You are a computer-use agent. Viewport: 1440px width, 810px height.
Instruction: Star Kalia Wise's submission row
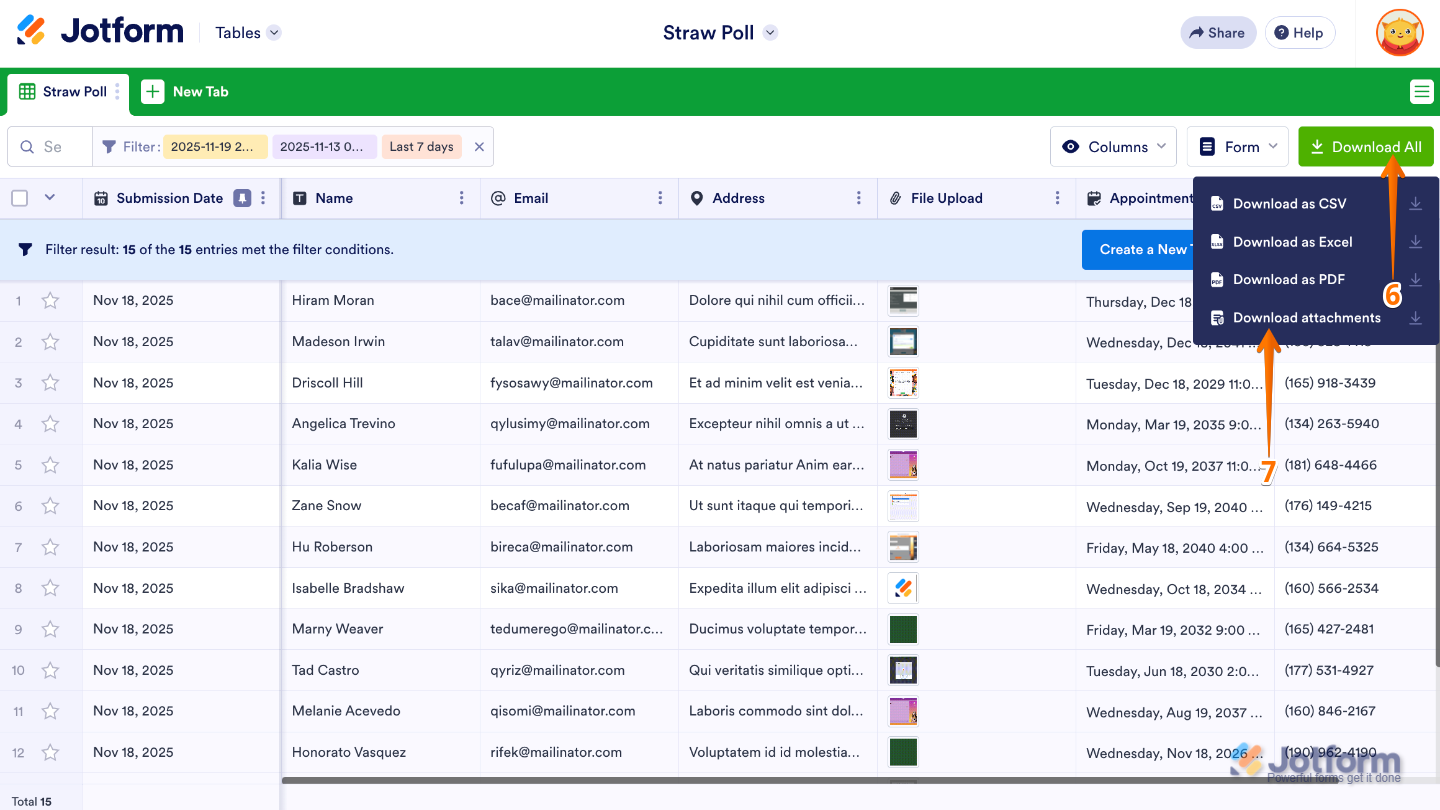50,464
